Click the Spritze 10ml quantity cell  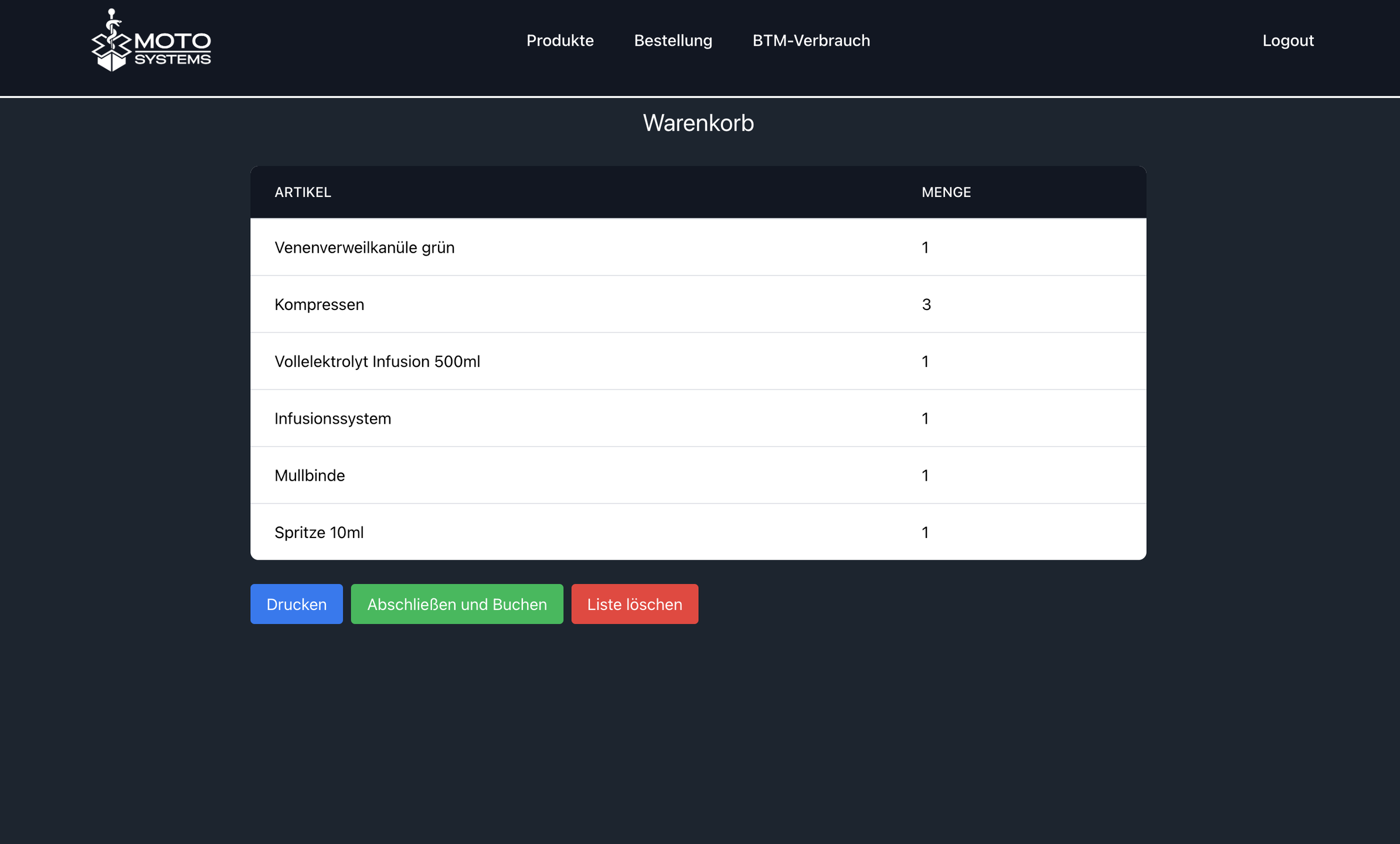coord(925,532)
